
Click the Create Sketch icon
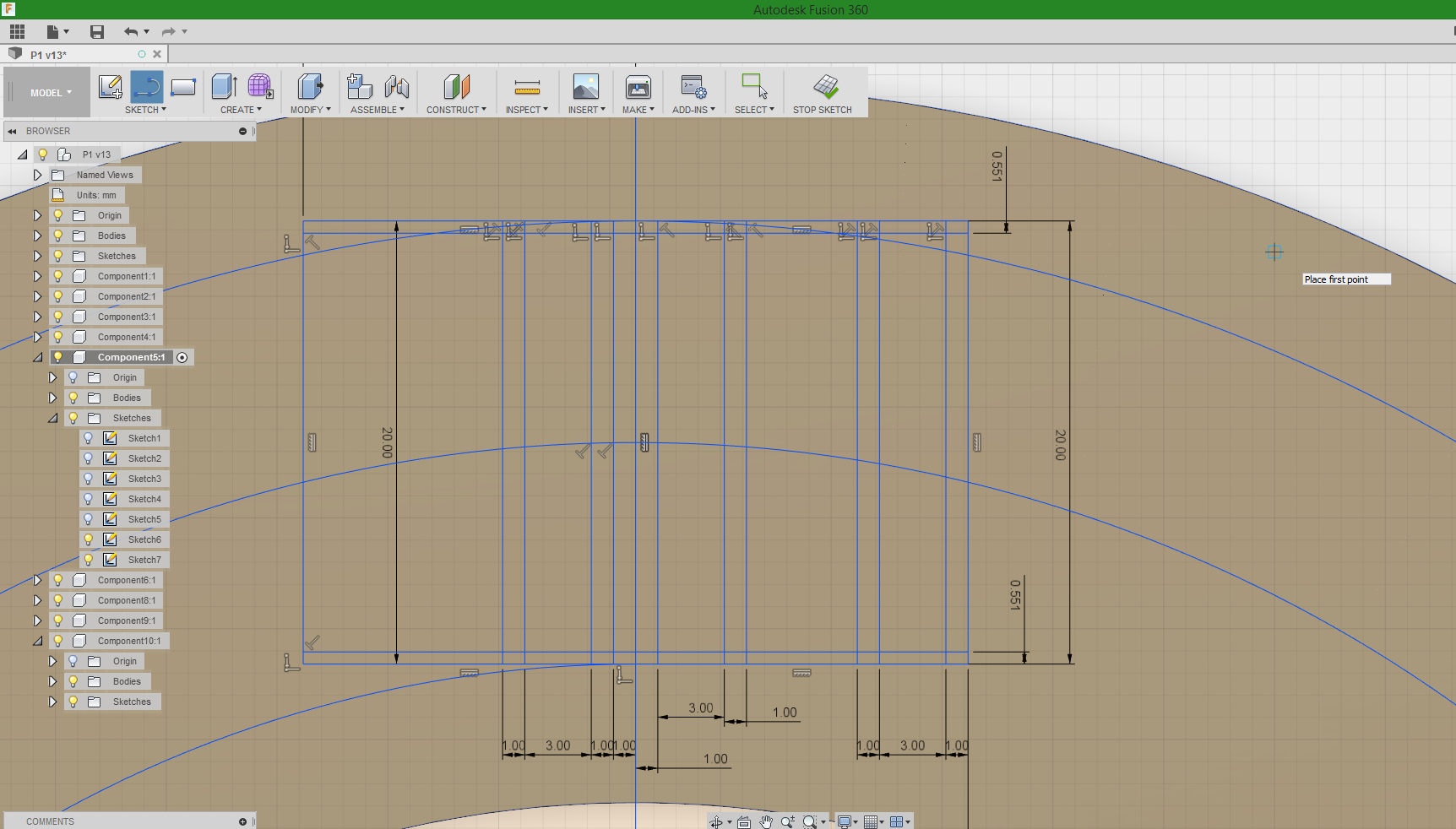(x=111, y=86)
